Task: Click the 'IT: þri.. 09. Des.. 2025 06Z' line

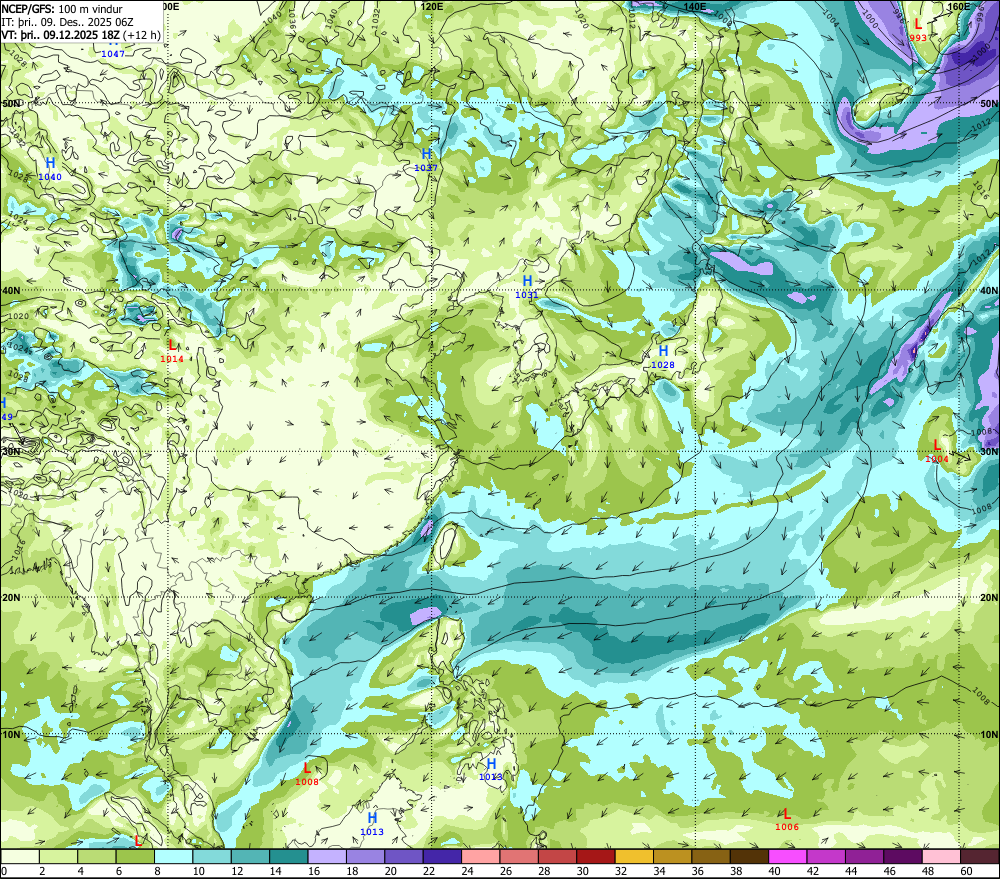Action: coord(67,22)
